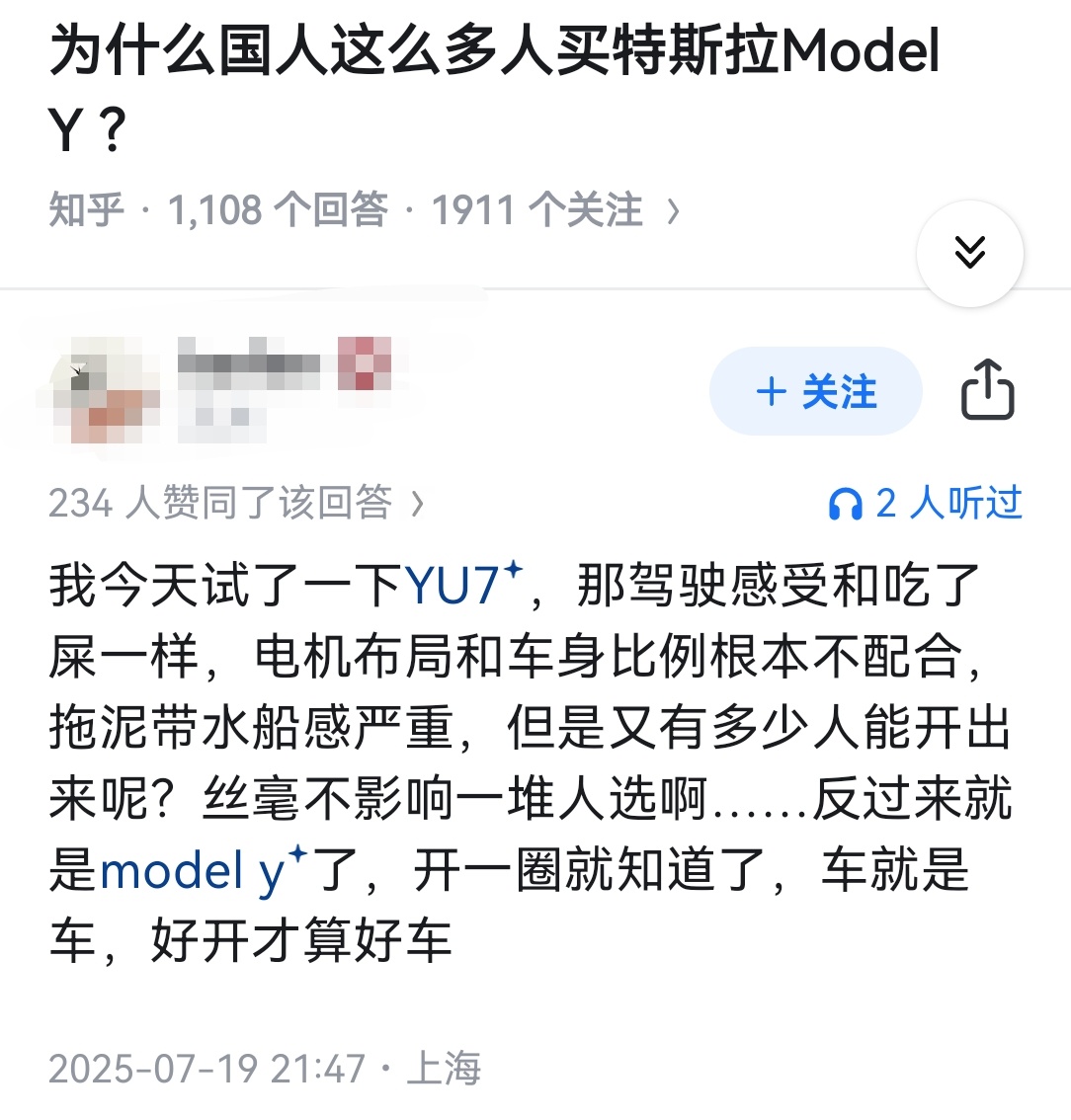This screenshot has width=1071, height=1120.
Task: Tap 1,108 个回答 to view all answers
Action: point(279,210)
